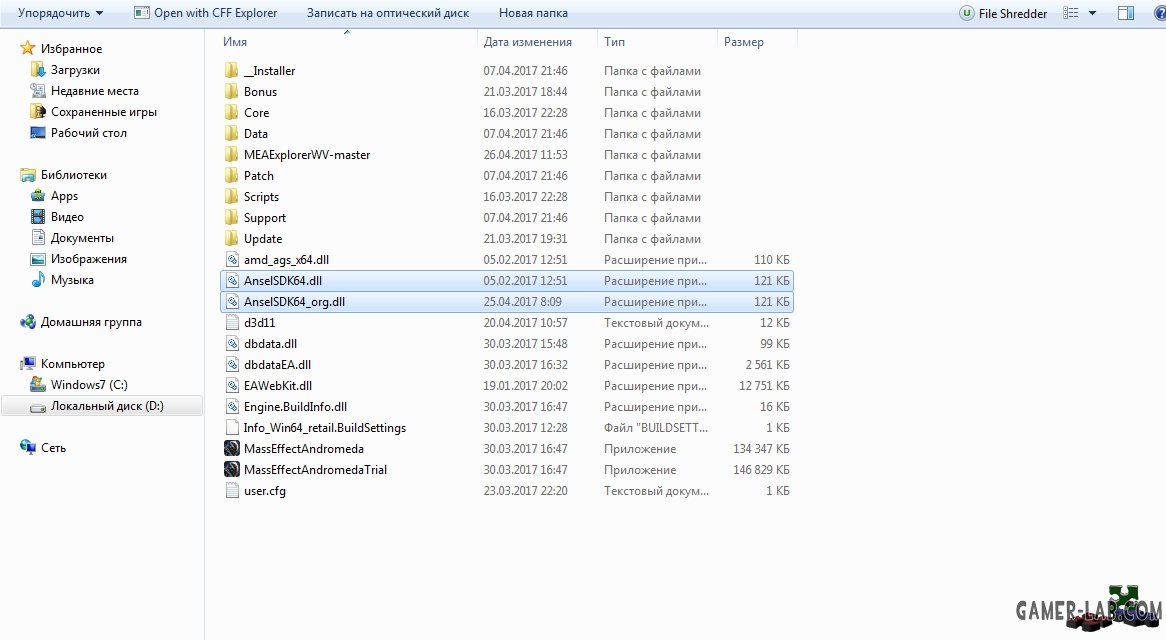This screenshot has height=640, width=1166.
Task: Click size 110 КБ of amd_ags_x64.dll
Action: pos(771,260)
